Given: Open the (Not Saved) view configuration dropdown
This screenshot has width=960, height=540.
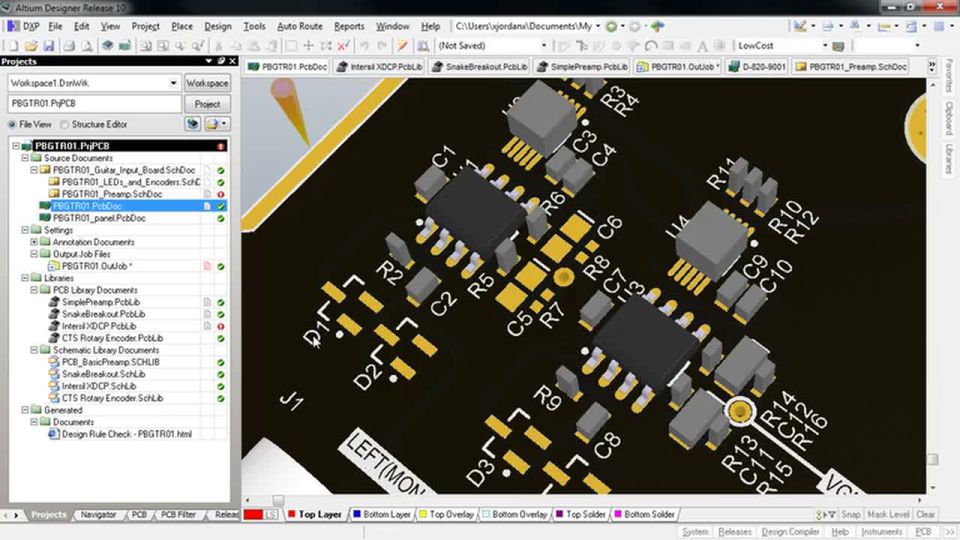Looking at the screenshot, I should (543, 46).
